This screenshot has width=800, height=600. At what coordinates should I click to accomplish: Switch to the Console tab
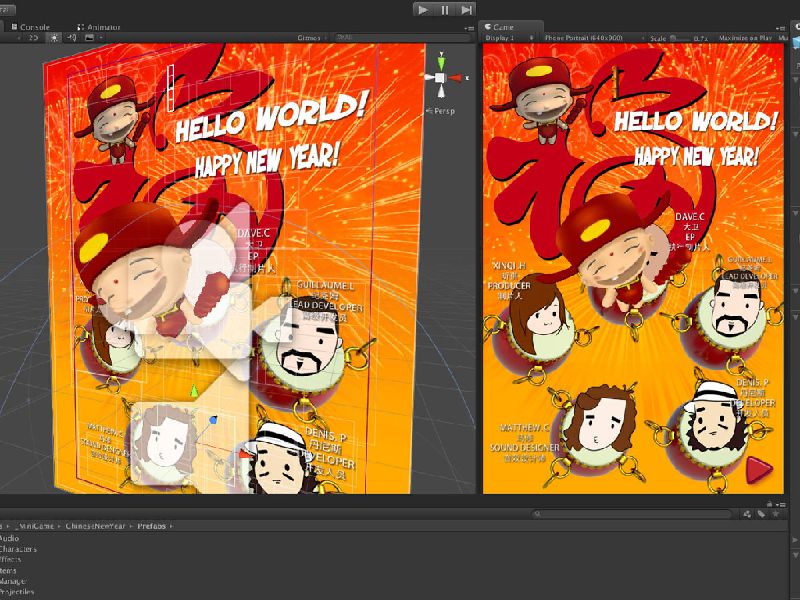35,27
